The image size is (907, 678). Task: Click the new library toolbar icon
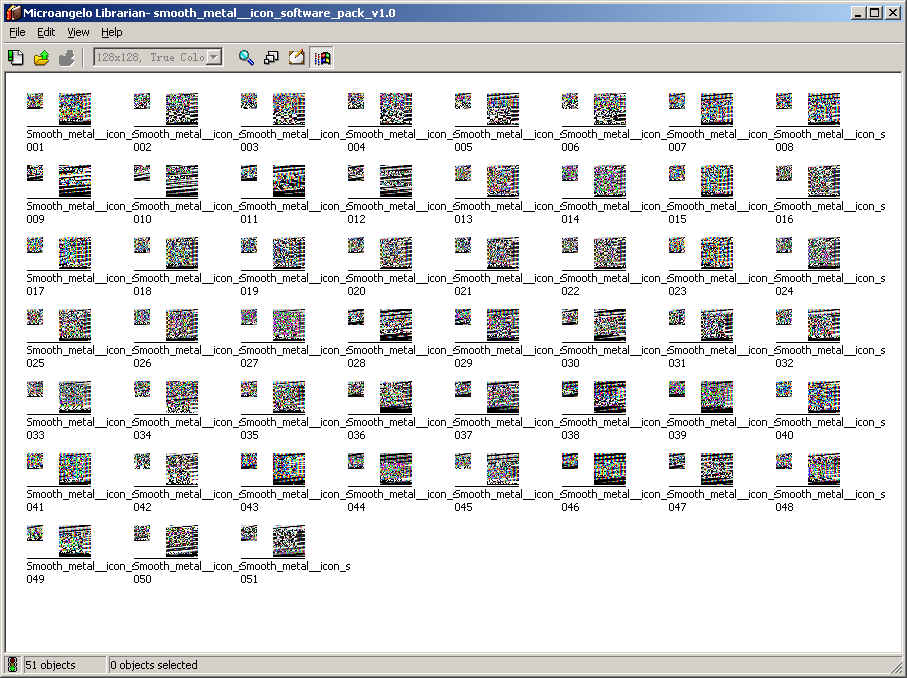point(16,57)
